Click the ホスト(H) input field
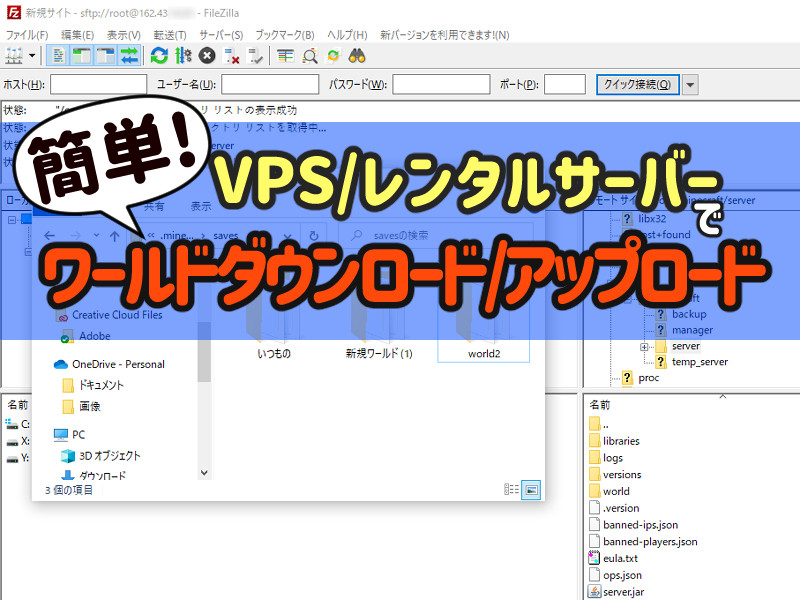 98,85
